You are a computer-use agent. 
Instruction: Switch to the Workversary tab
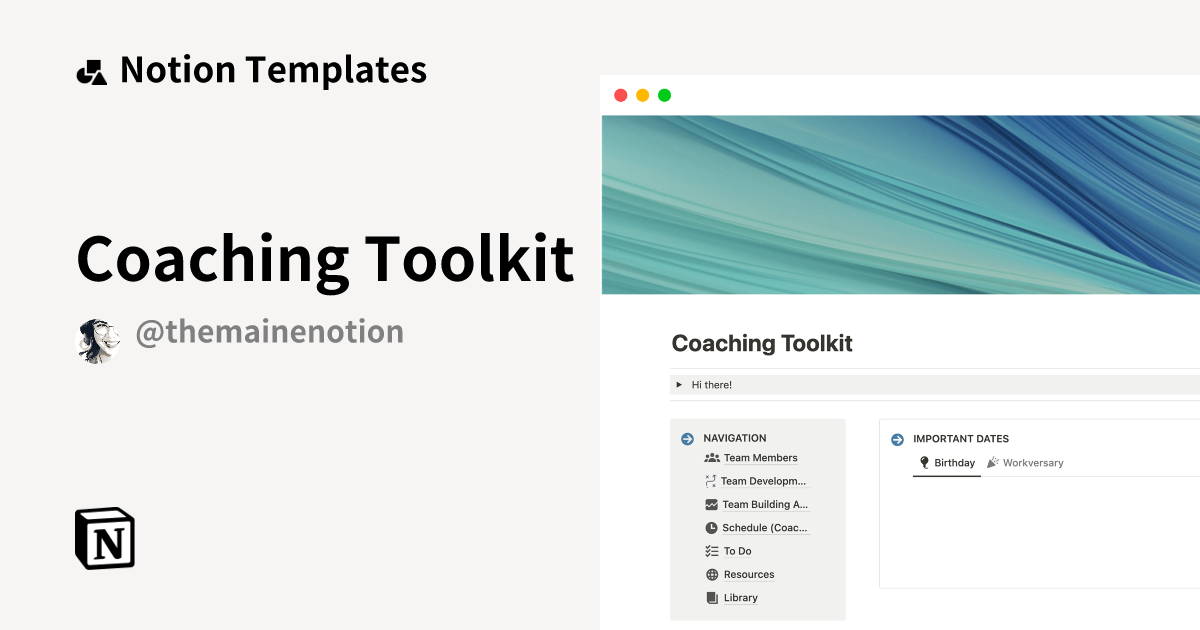click(x=1033, y=462)
